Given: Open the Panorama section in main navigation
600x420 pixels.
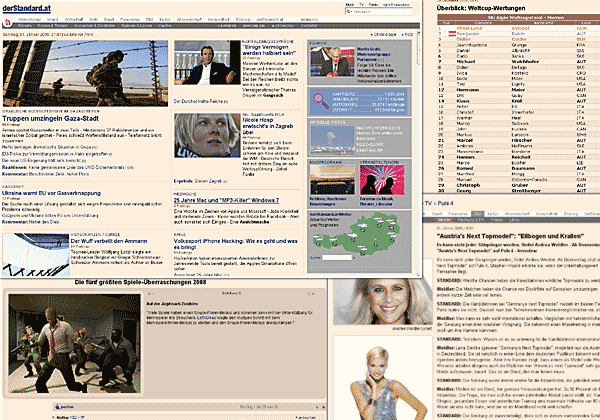Looking at the screenshot, I should 130,19.
